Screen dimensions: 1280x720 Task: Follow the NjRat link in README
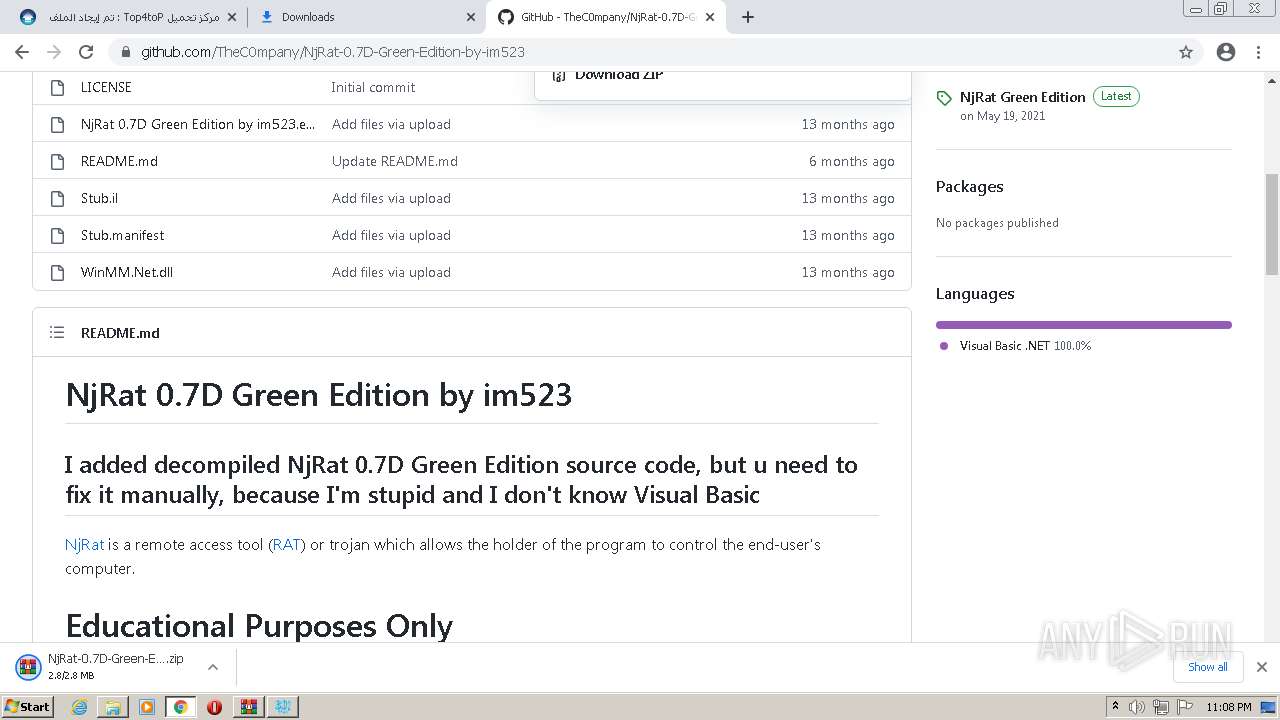pos(84,545)
